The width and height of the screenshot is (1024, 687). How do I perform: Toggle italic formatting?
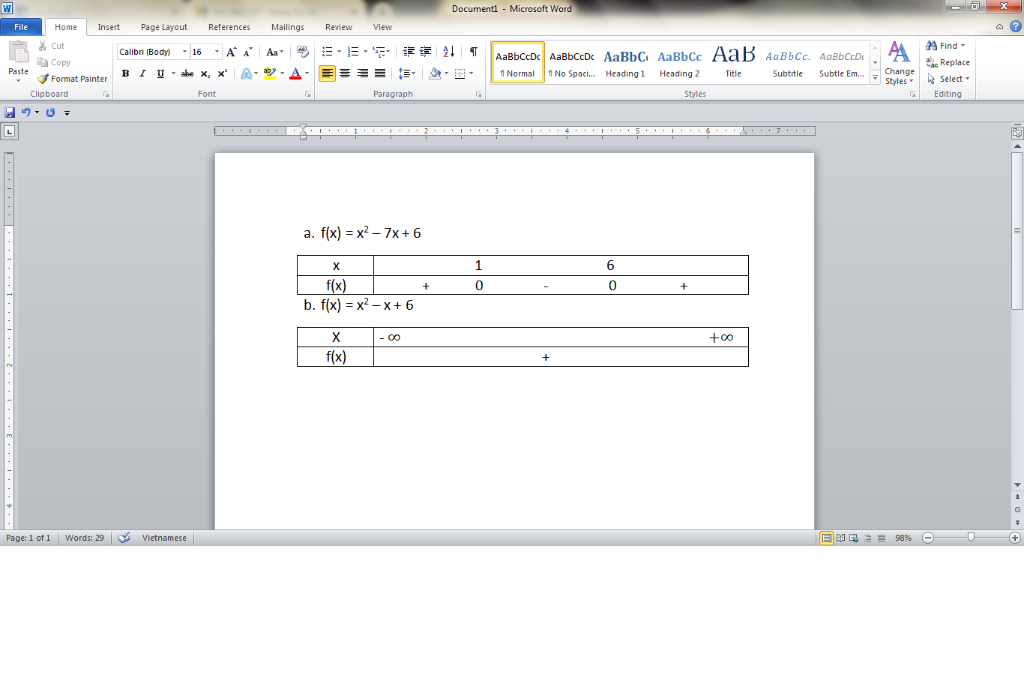[142, 73]
